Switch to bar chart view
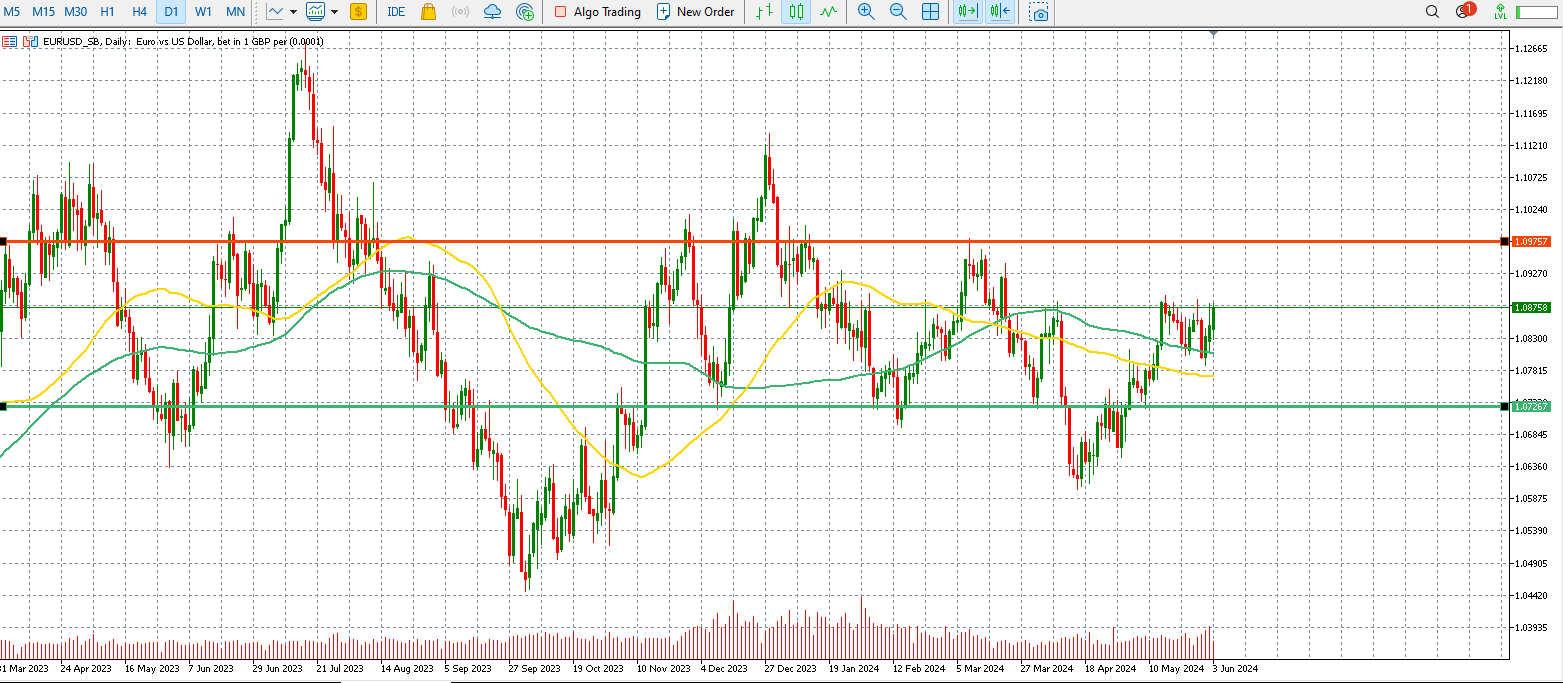 [765, 12]
